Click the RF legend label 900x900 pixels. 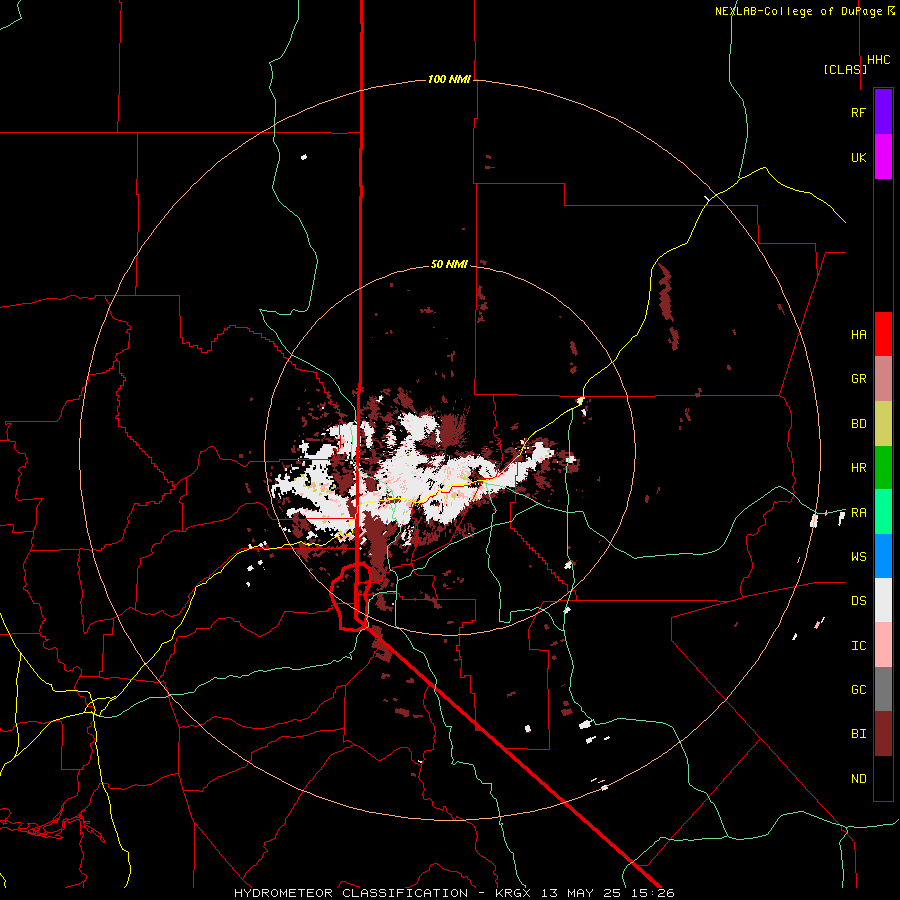pos(858,112)
